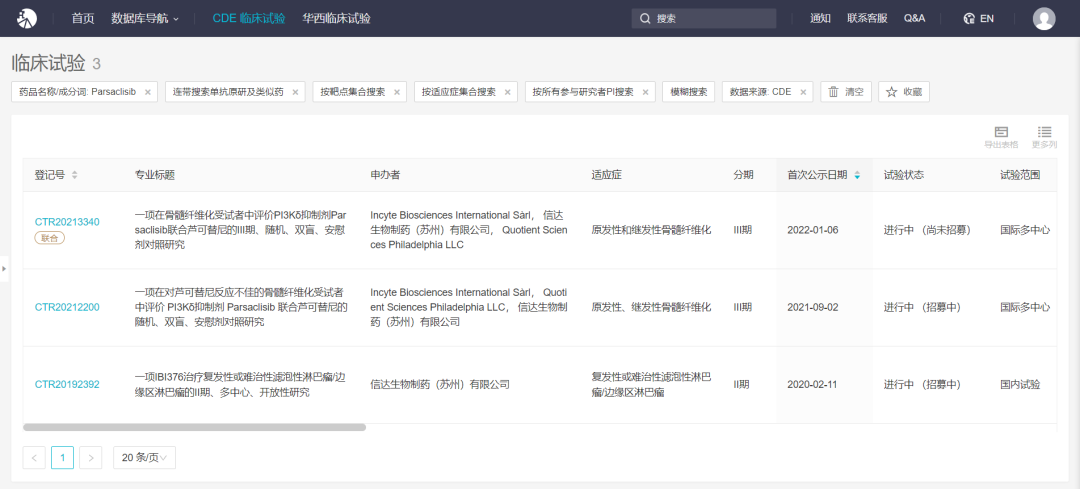Open 通知 notifications

pos(820,19)
